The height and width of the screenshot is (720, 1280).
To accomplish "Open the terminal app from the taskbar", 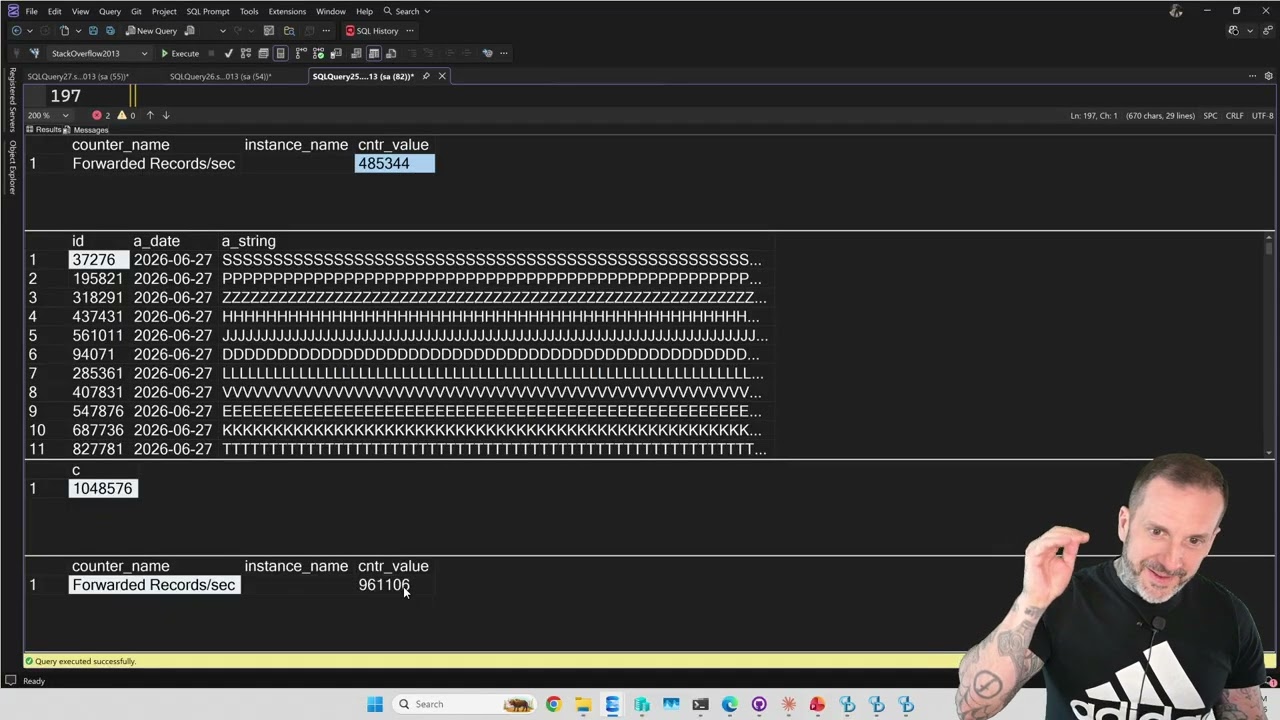I will 700,704.
